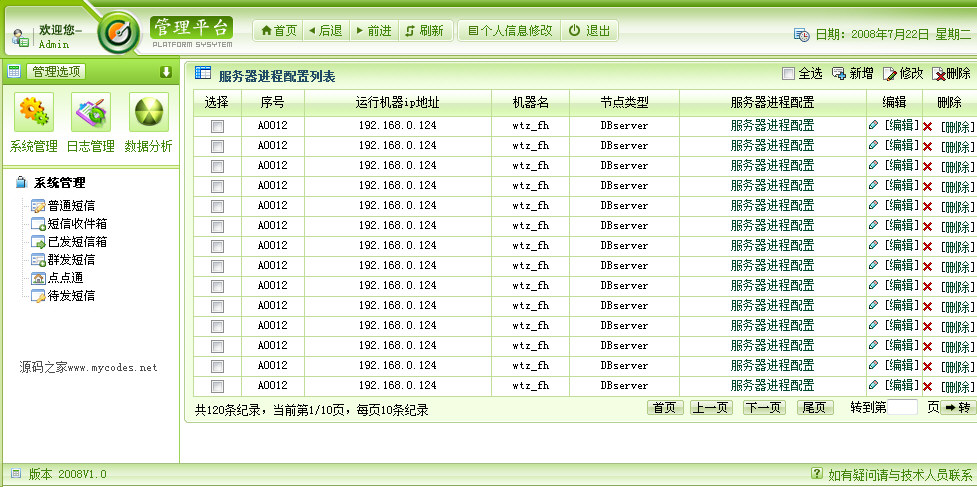
Task: Open the 日志管理 notebook icon
Action: [x=91, y=112]
